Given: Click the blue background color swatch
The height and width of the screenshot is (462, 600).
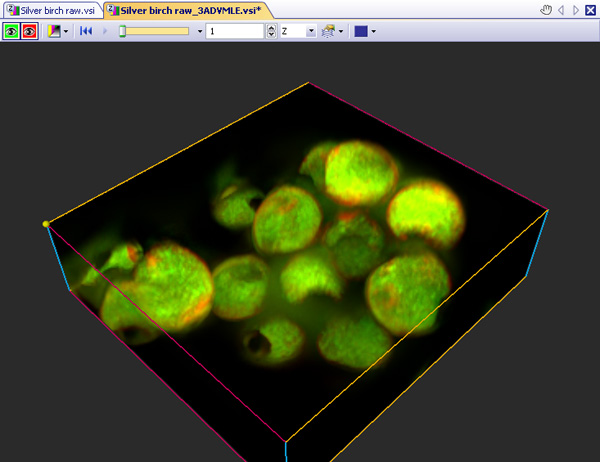Looking at the screenshot, I should [x=360, y=31].
